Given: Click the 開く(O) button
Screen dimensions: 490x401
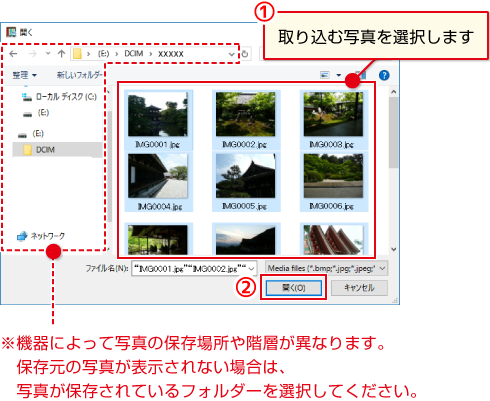Looking at the screenshot, I should click(x=294, y=288).
